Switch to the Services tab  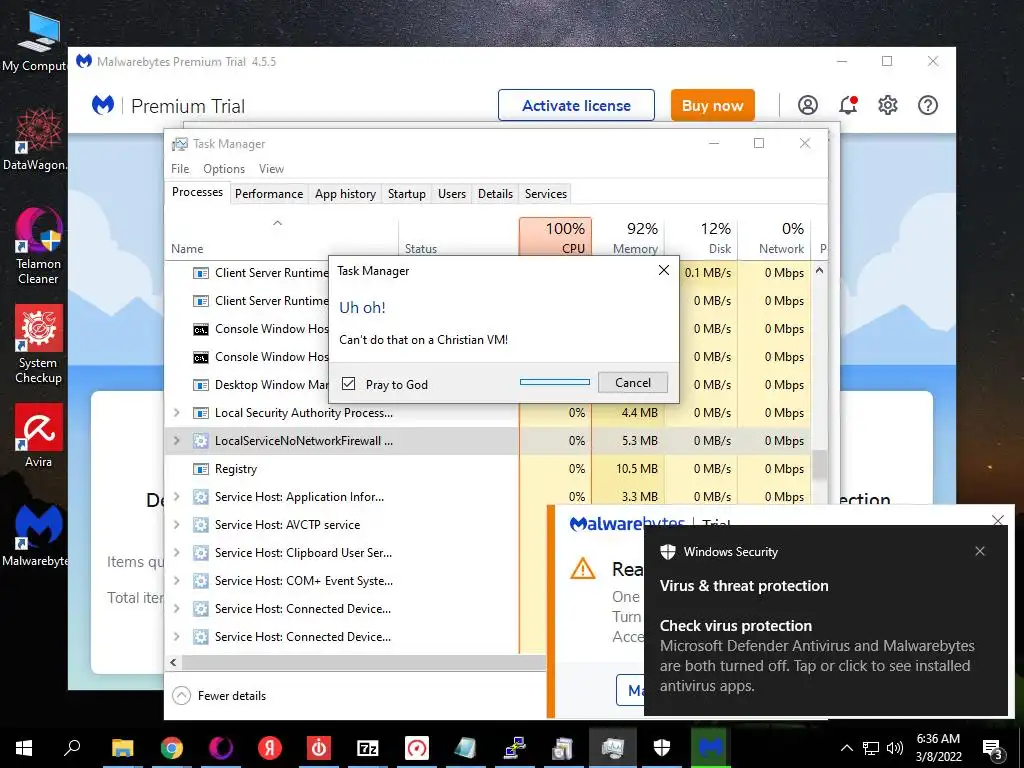pos(546,194)
